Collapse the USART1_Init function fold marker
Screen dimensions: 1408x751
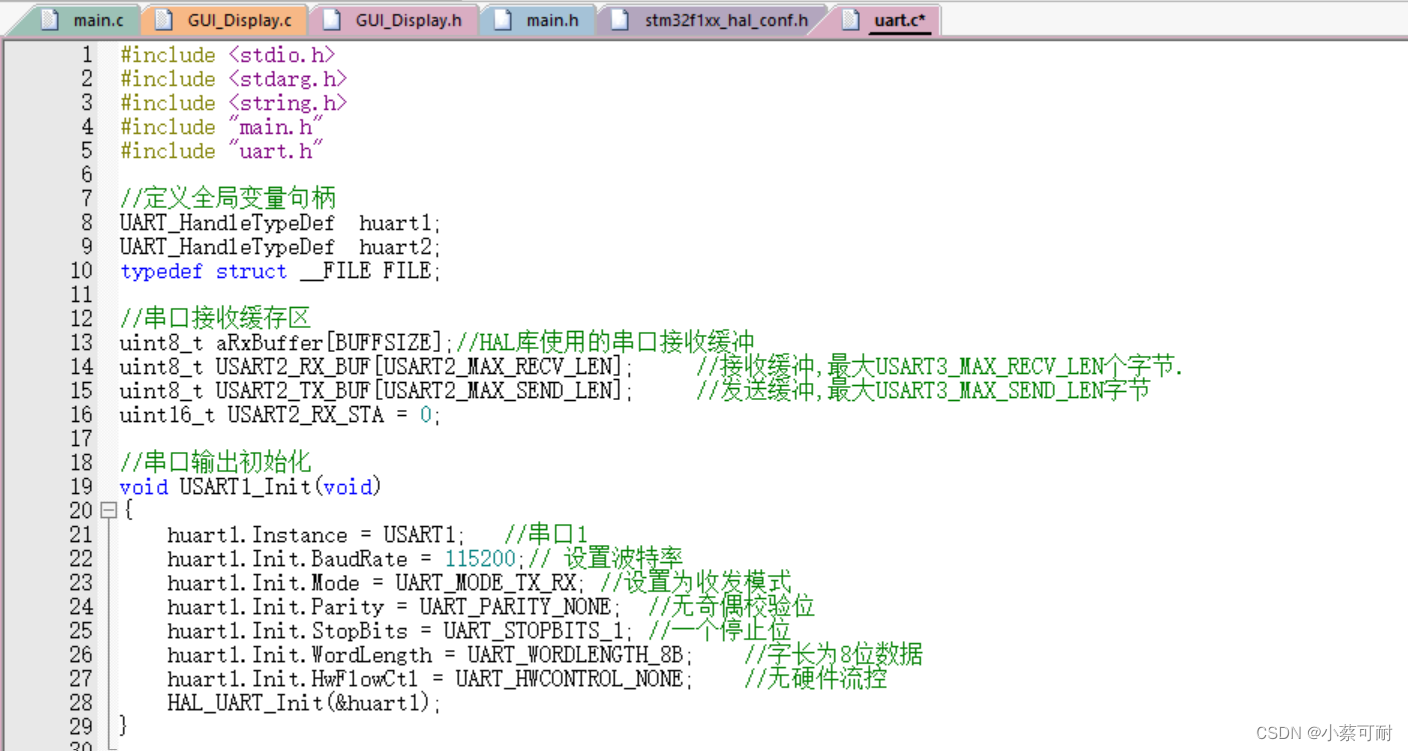pyautogui.click(x=109, y=511)
